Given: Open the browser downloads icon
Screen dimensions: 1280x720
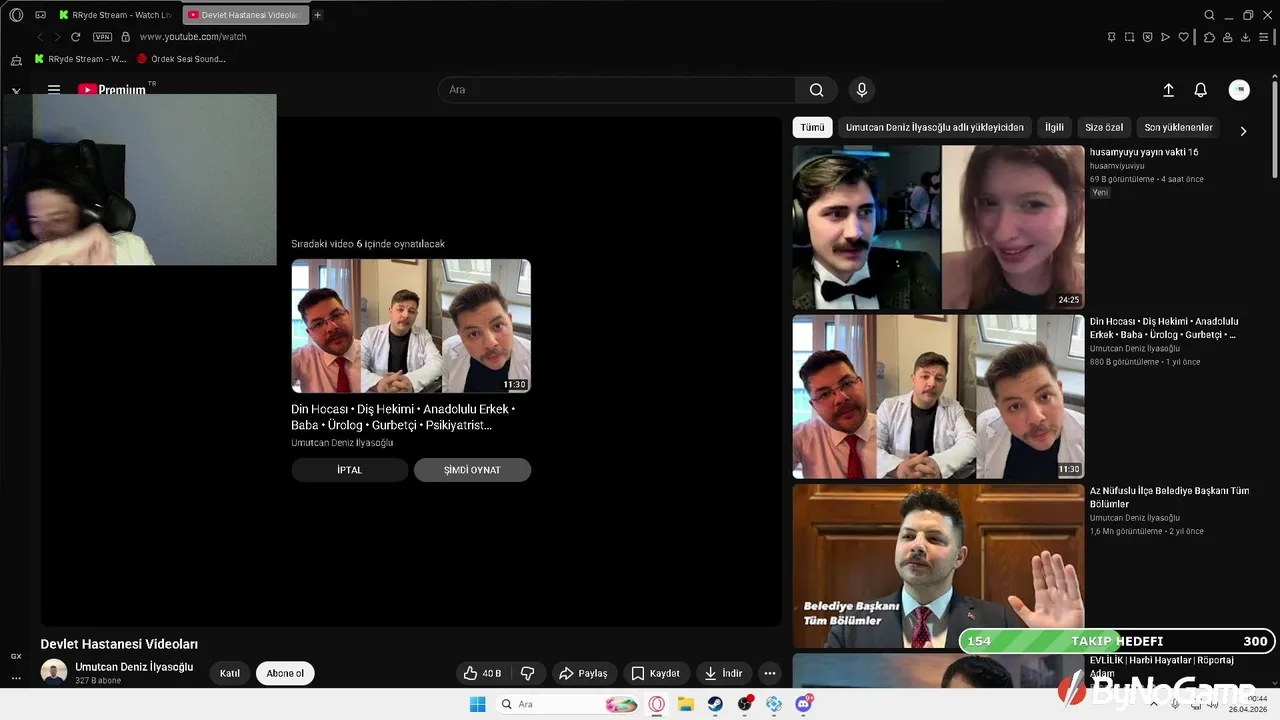Looking at the screenshot, I should pos(1246,37).
